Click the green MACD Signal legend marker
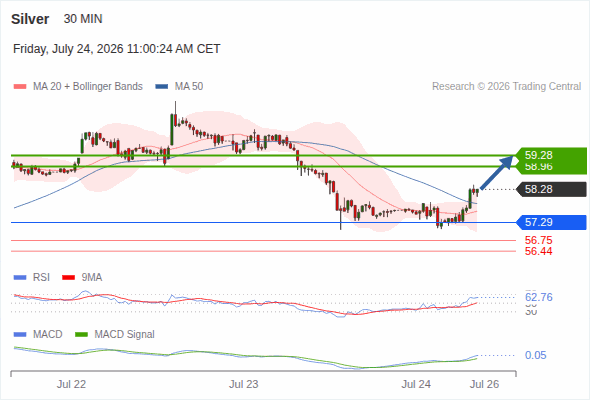The width and height of the screenshot is (590, 400). [x=82, y=335]
